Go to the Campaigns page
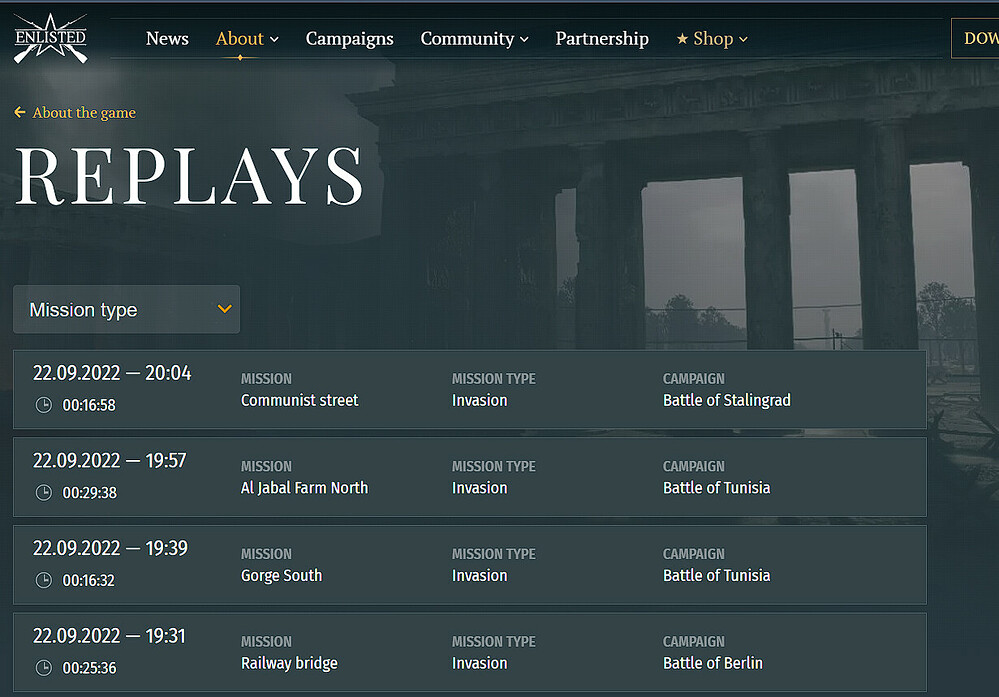Screen dimensions: 999x697 point(349,39)
